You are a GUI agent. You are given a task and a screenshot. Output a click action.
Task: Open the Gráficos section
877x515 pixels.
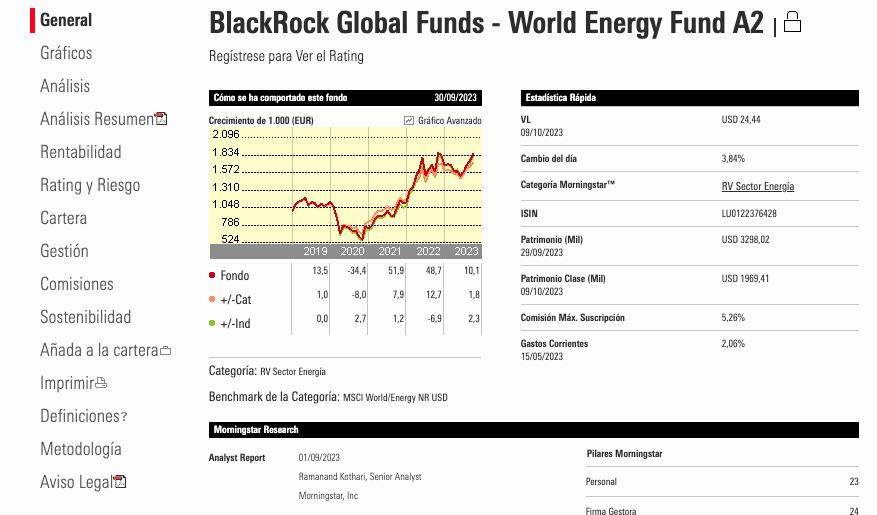point(66,53)
